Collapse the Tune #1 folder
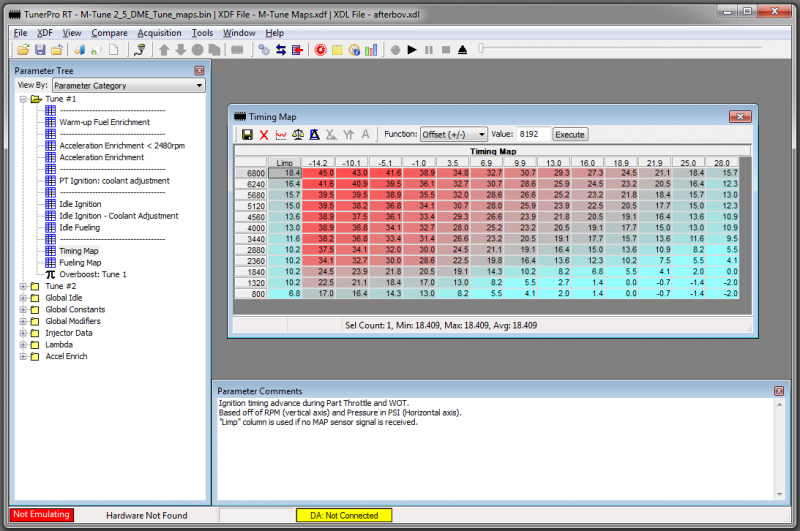The image size is (800, 531). [x=23, y=100]
